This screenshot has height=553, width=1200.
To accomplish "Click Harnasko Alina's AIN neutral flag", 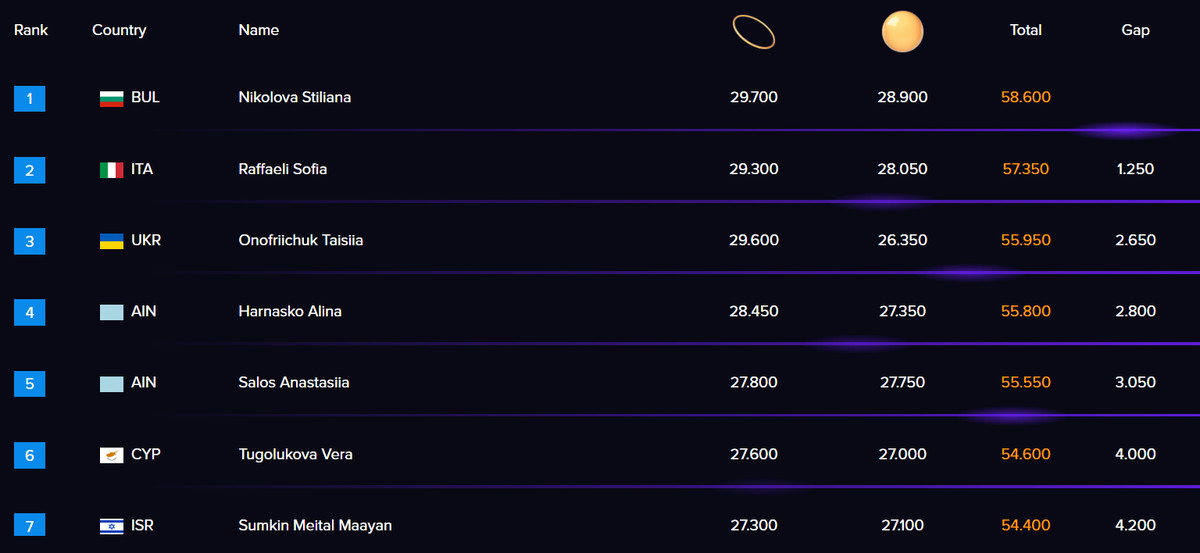I will coord(111,312).
